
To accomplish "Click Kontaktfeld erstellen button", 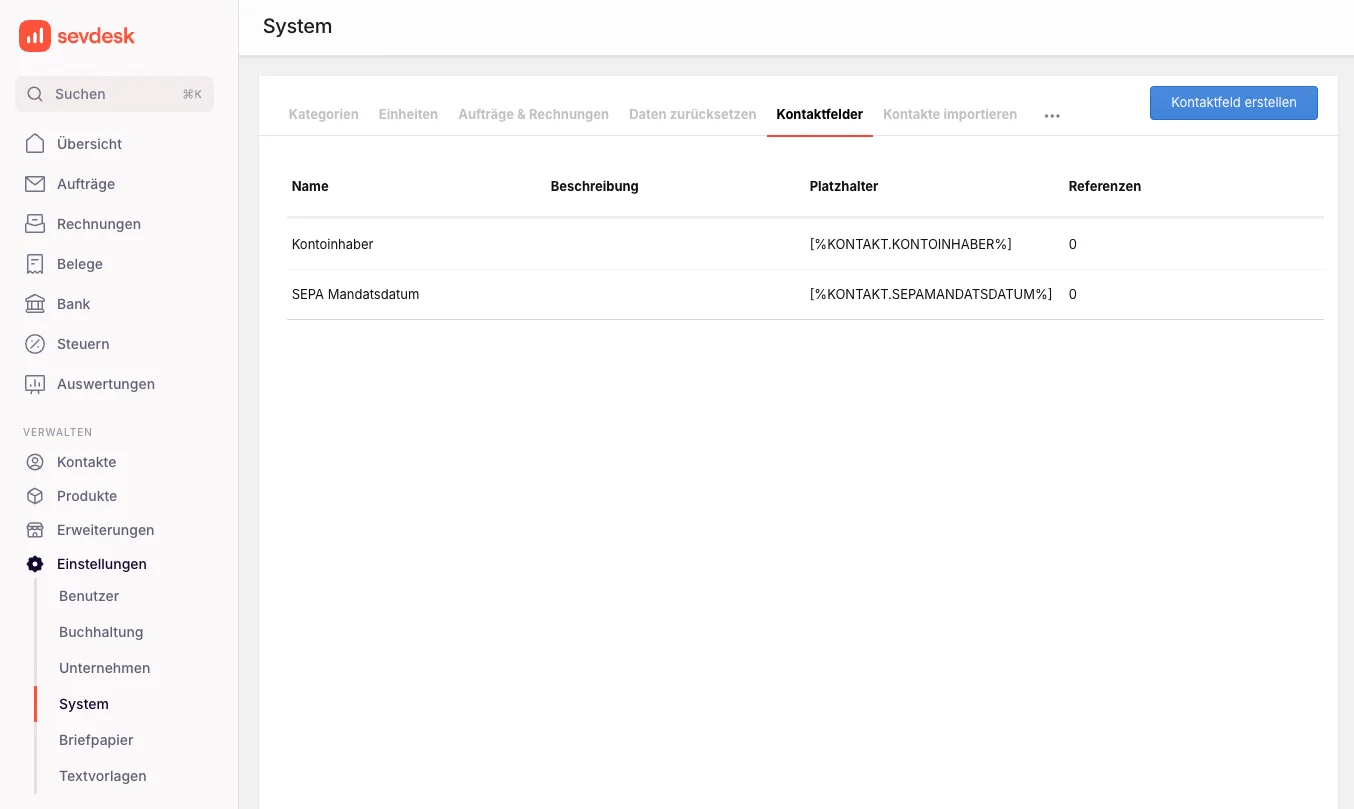I will click(x=1234, y=103).
